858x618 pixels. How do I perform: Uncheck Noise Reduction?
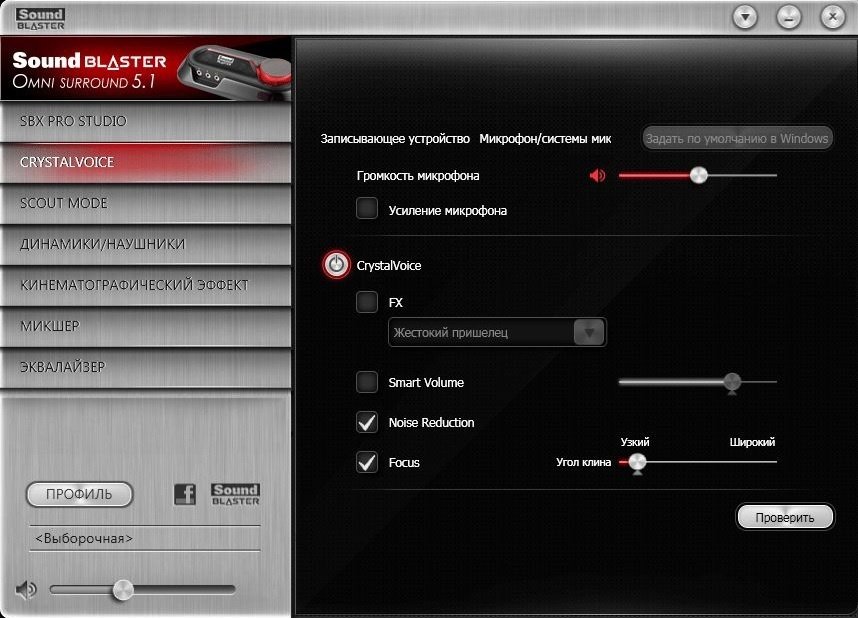367,422
